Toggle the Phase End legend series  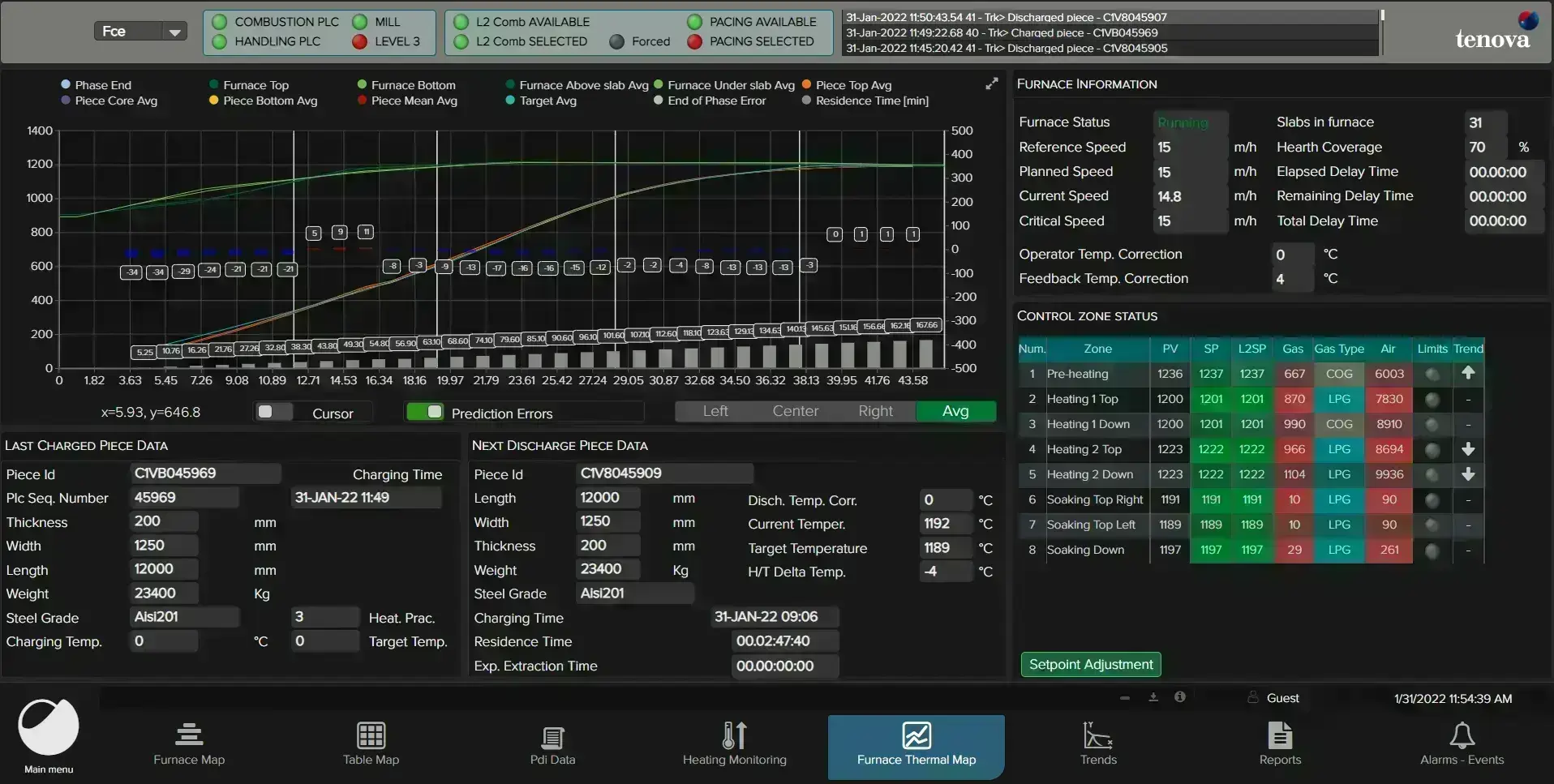point(96,85)
